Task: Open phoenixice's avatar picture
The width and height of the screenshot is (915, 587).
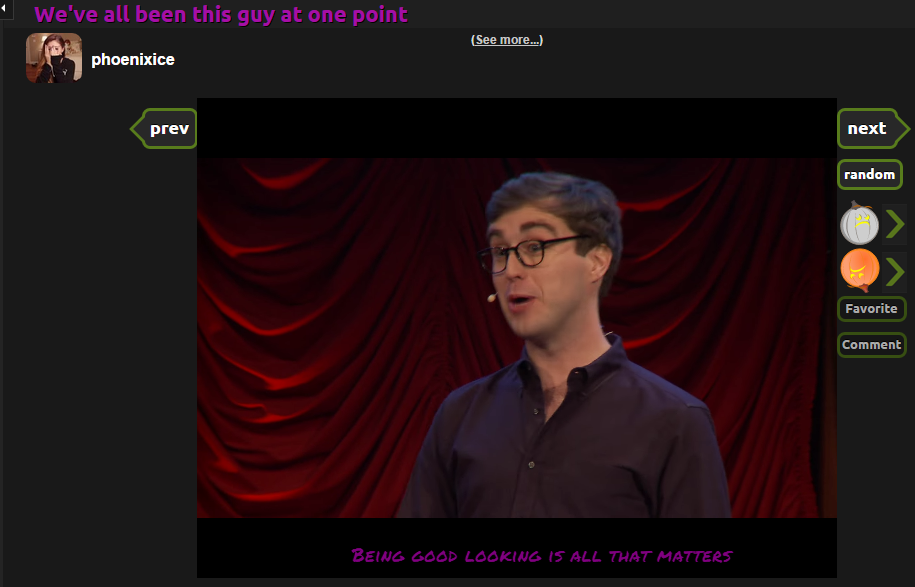Action: (54, 58)
